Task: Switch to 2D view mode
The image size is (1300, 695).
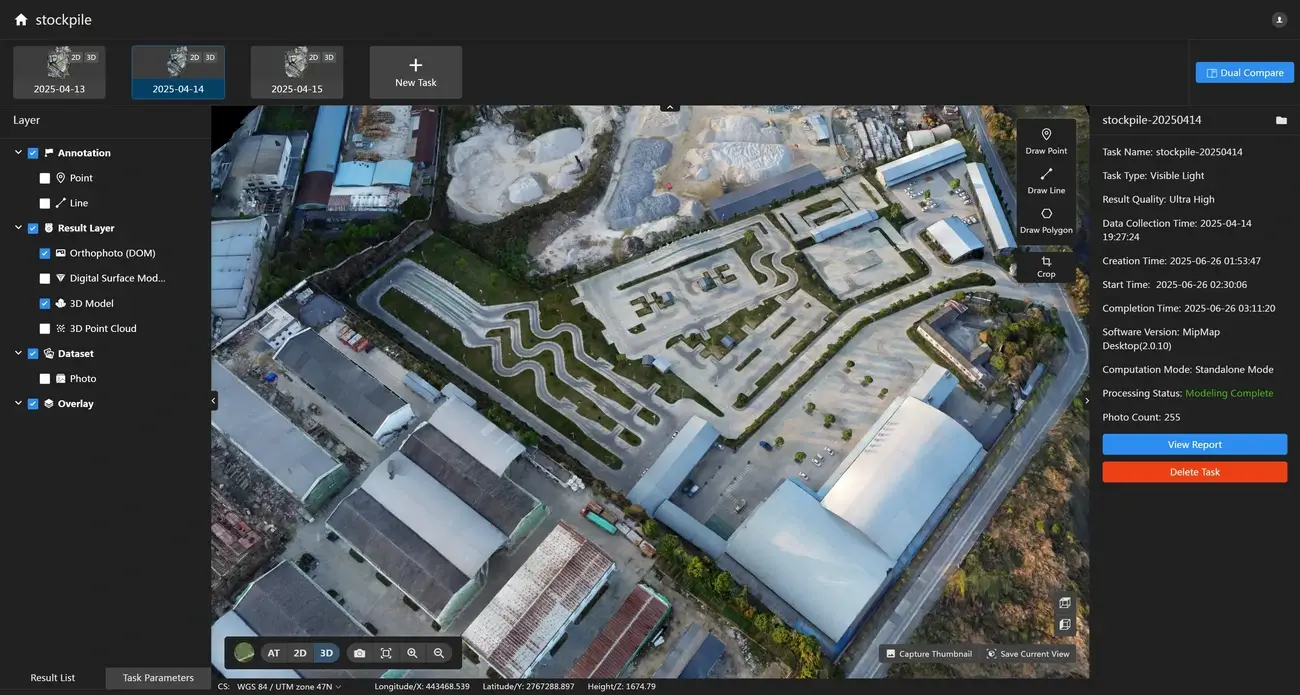Action: (x=300, y=653)
